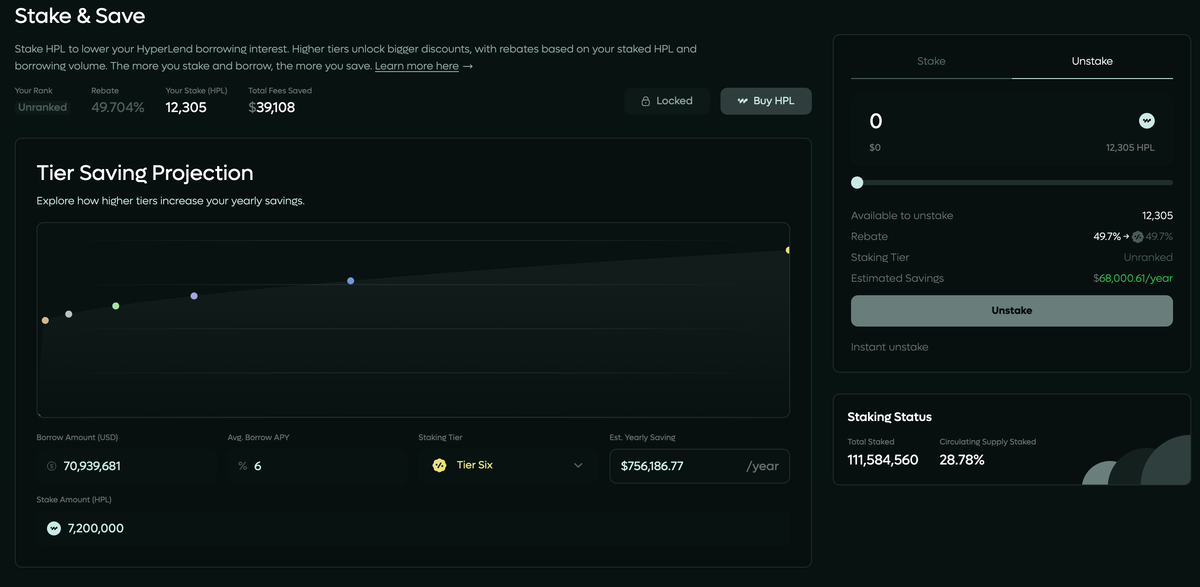Screen dimensions: 1200x587
Task: Click the HPL logo in Buy HPL button
Action: [743, 101]
